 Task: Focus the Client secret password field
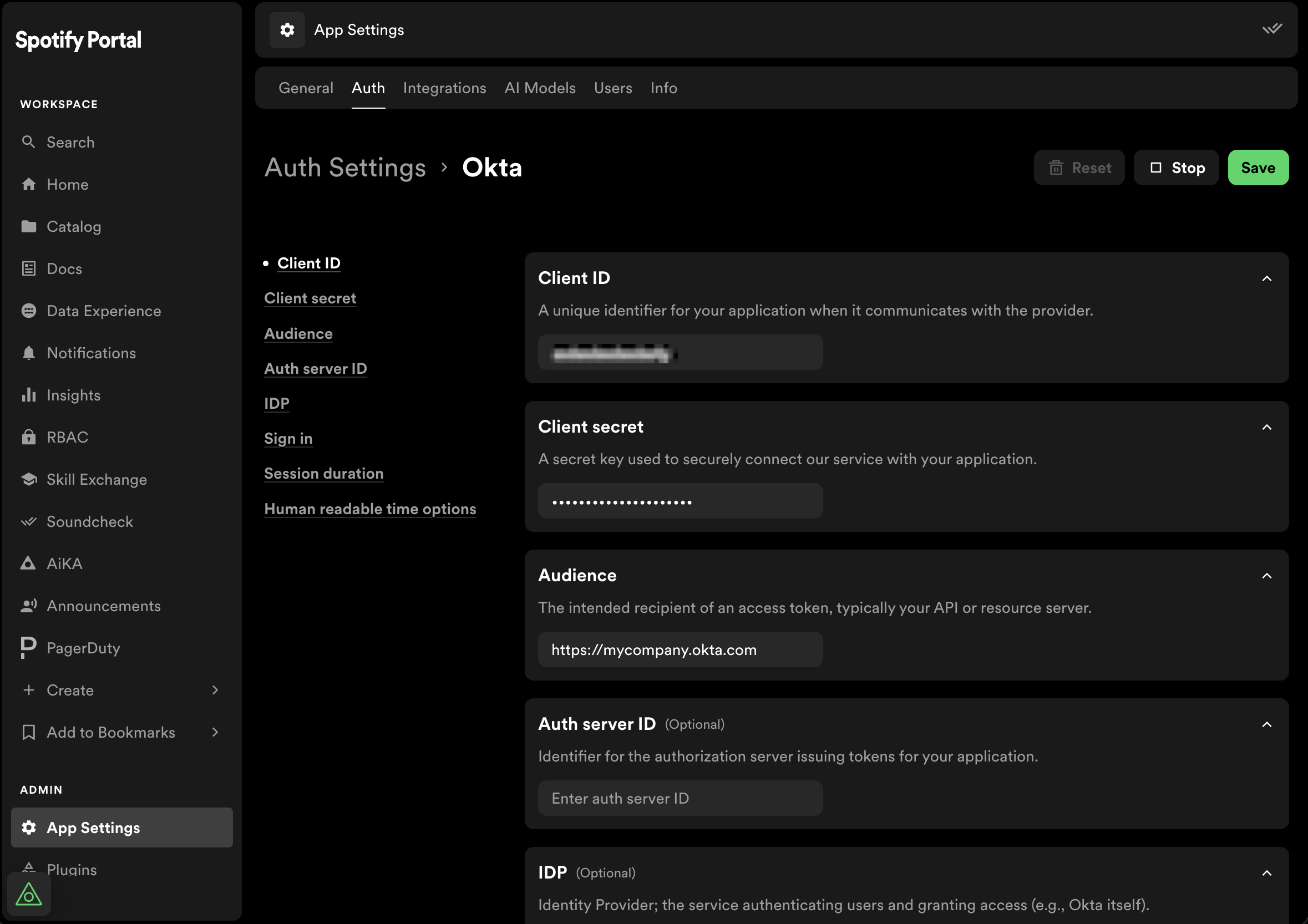[x=680, y=501]
